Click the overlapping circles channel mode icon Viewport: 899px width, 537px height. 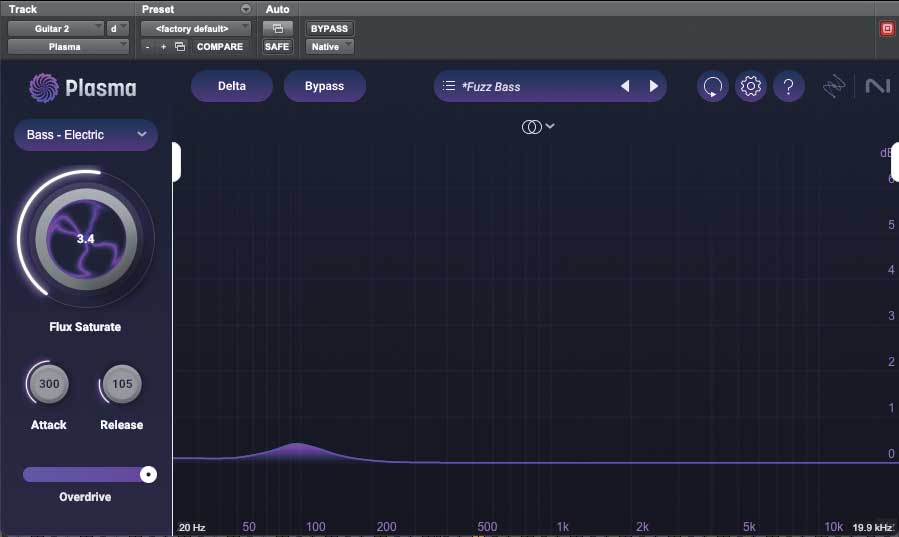click(x=531, y=127)
